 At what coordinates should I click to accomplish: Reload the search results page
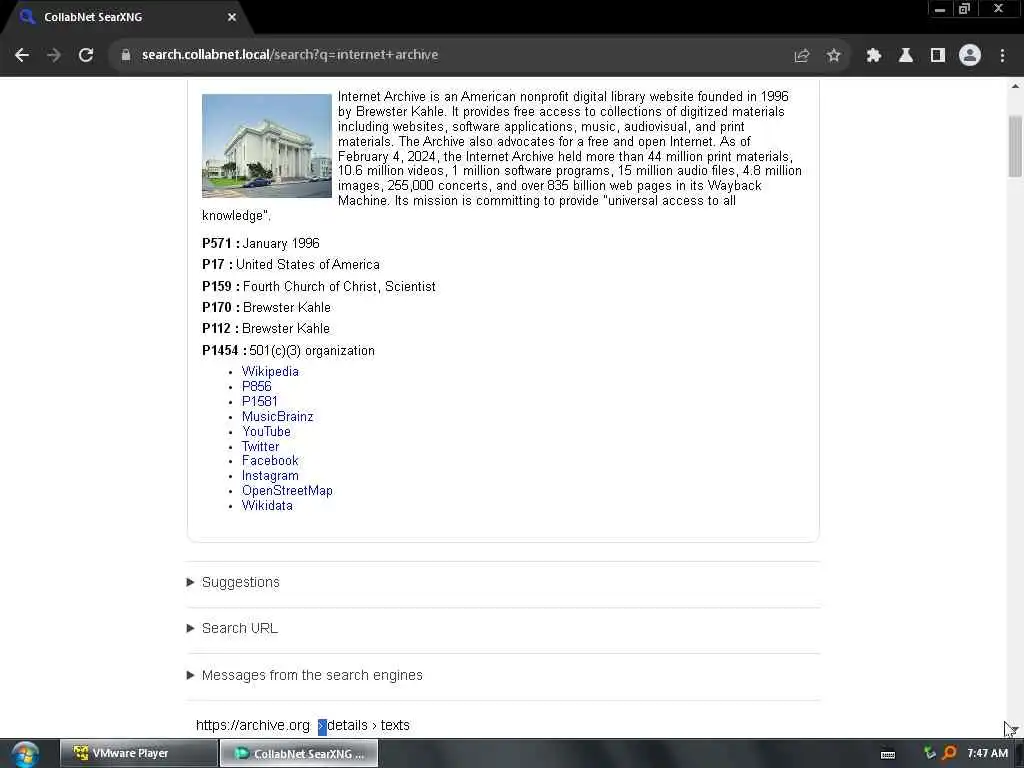click(86, 55)
